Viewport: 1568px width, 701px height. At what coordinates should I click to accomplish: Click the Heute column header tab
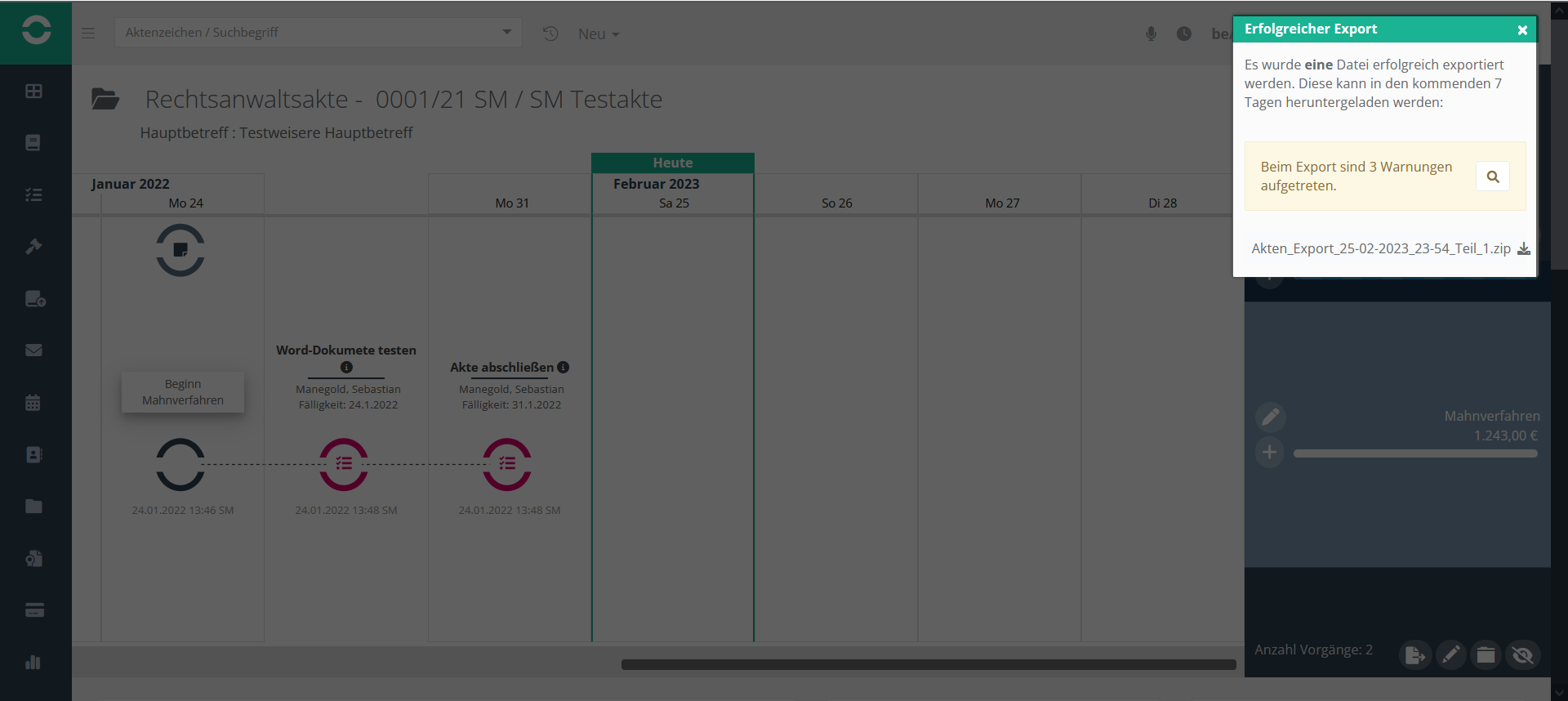tap(672, 163)
